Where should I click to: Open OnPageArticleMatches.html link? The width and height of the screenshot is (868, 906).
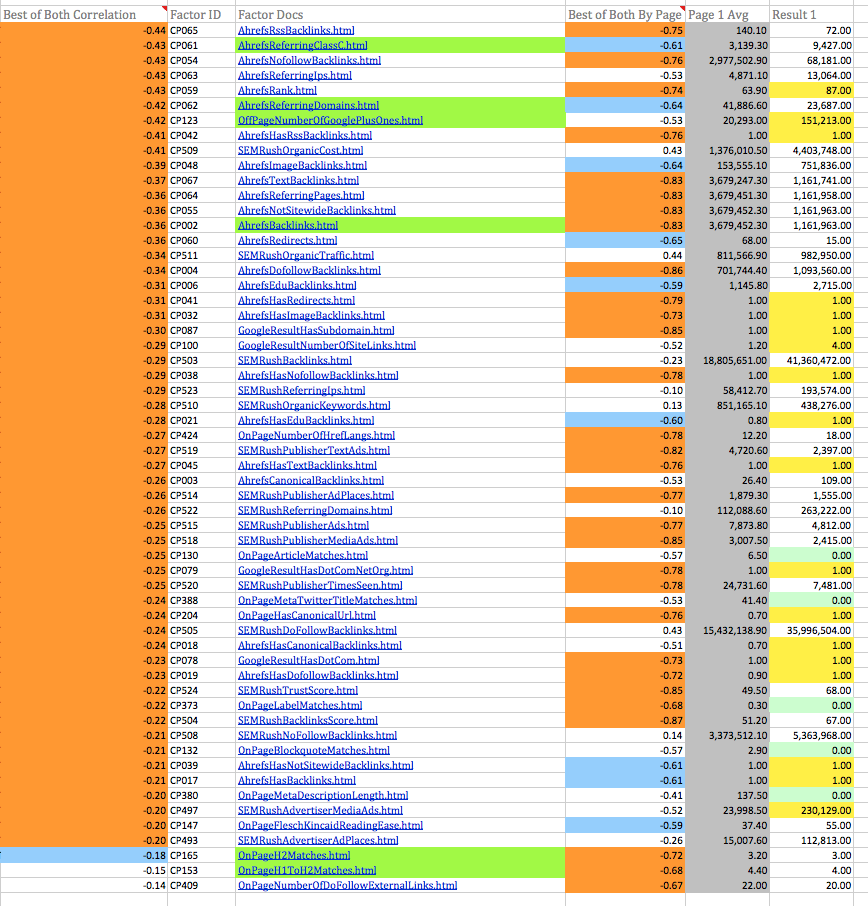[303, 556]
